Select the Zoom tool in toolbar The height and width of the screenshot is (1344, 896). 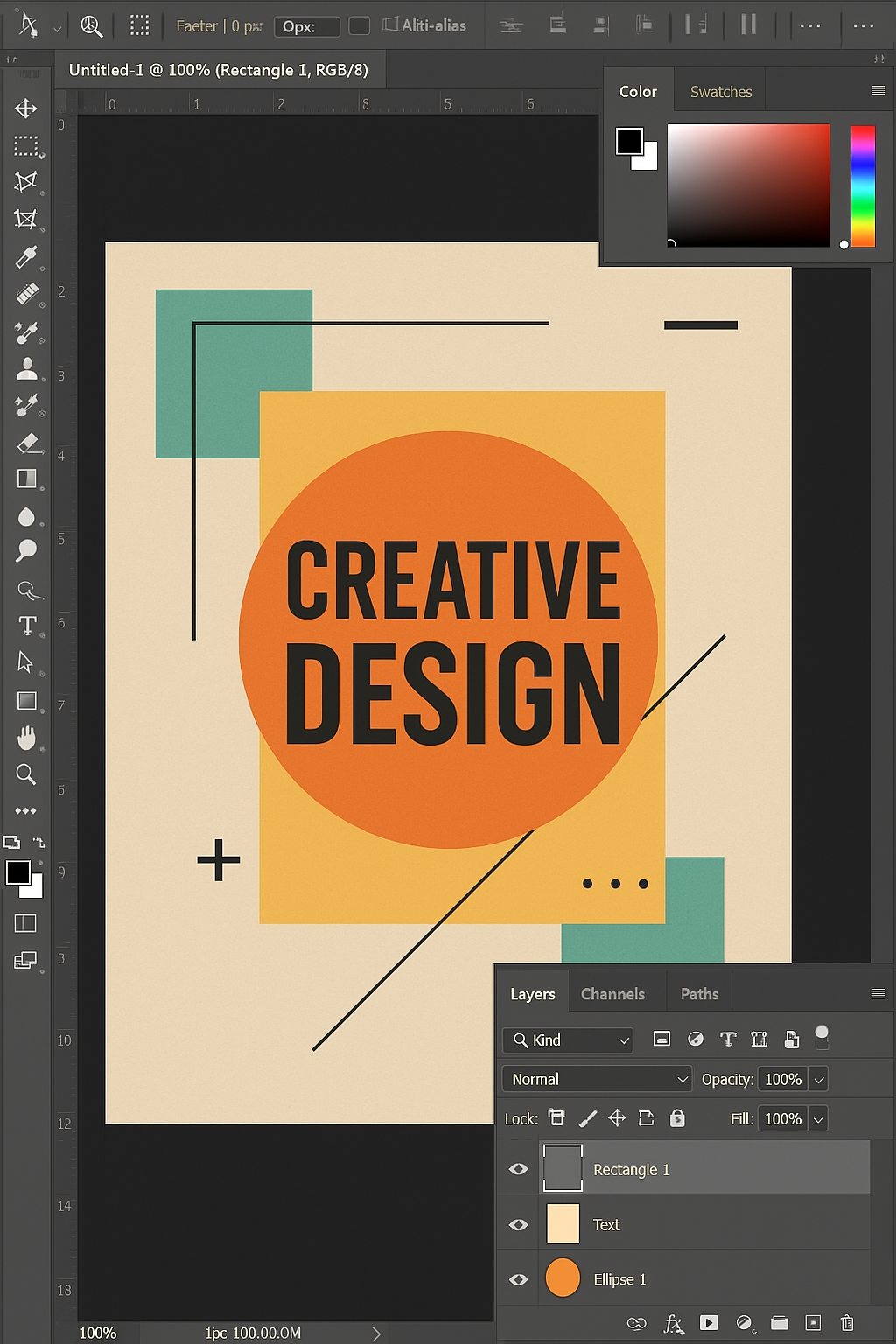click(x=26, y=774)
